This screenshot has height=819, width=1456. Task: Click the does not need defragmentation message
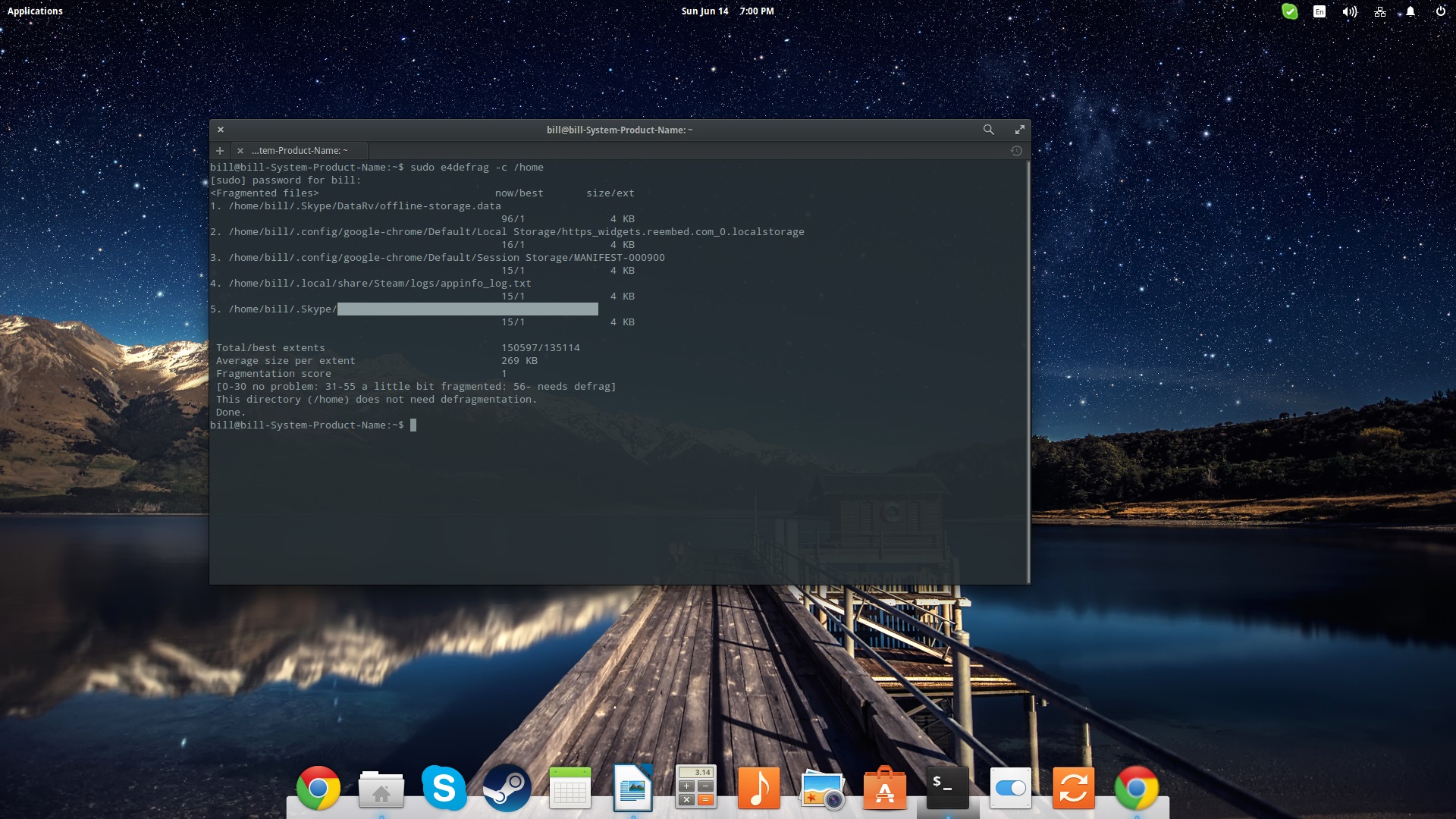[x=376, y=399]
